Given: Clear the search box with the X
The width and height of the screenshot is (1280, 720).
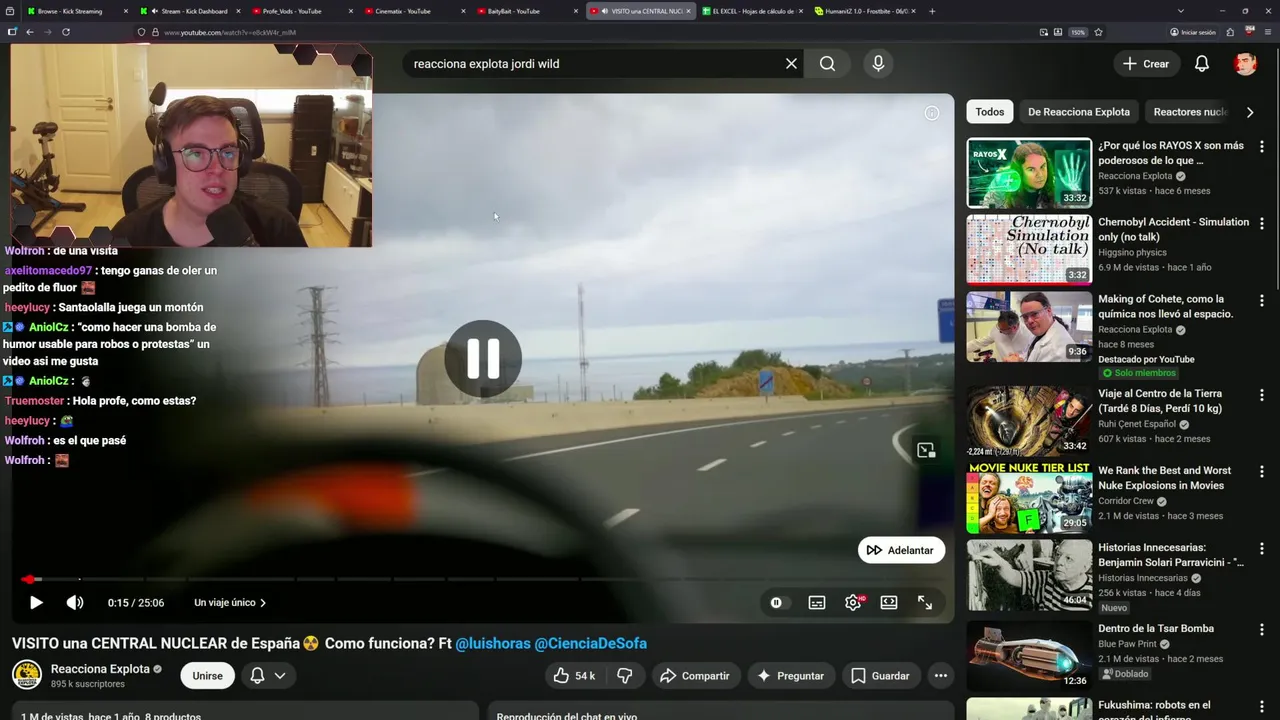Looking at the screenshot, I should click(791, 64).
